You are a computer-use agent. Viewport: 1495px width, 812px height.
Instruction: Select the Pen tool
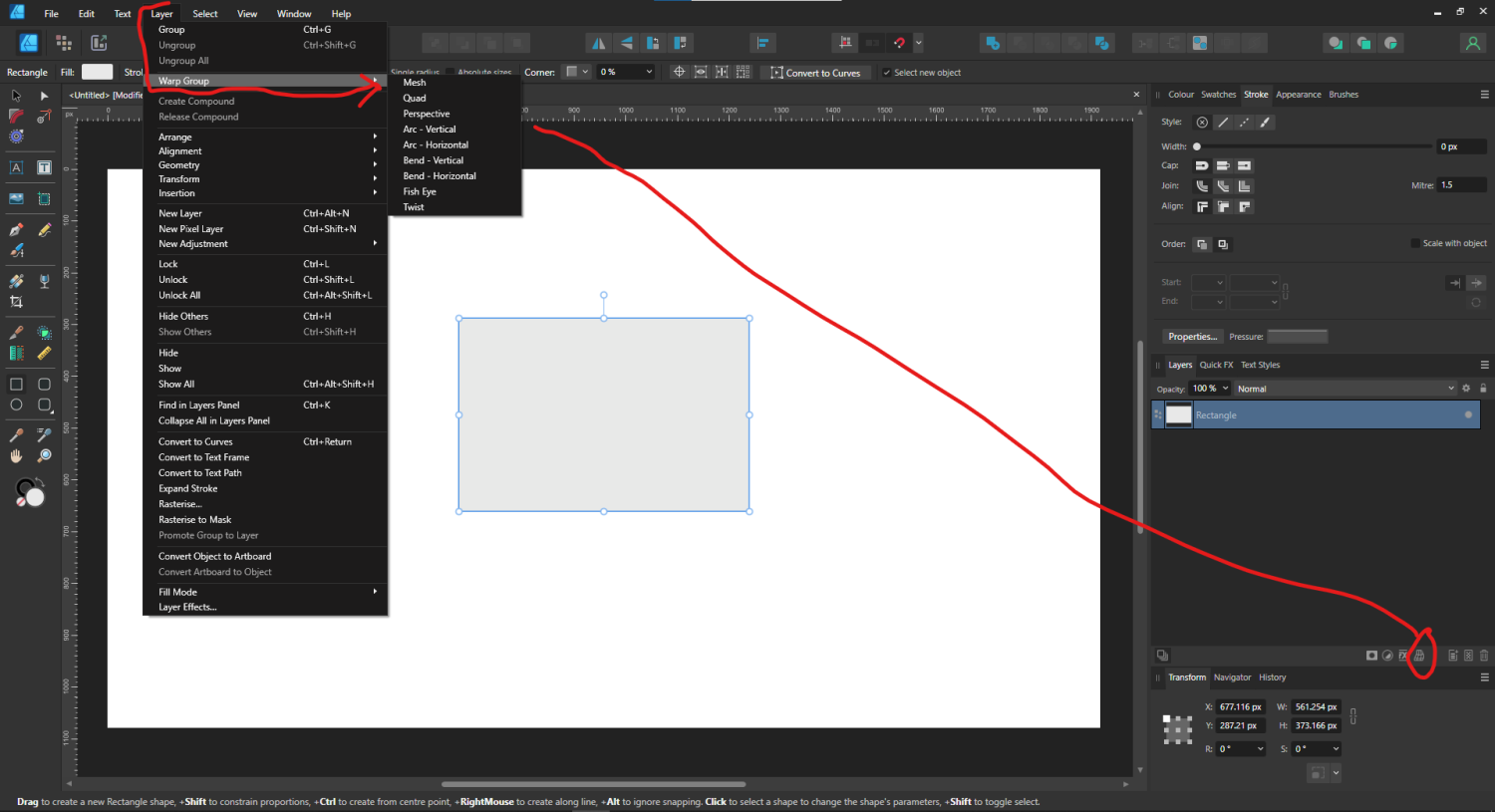tap(16, 228)
